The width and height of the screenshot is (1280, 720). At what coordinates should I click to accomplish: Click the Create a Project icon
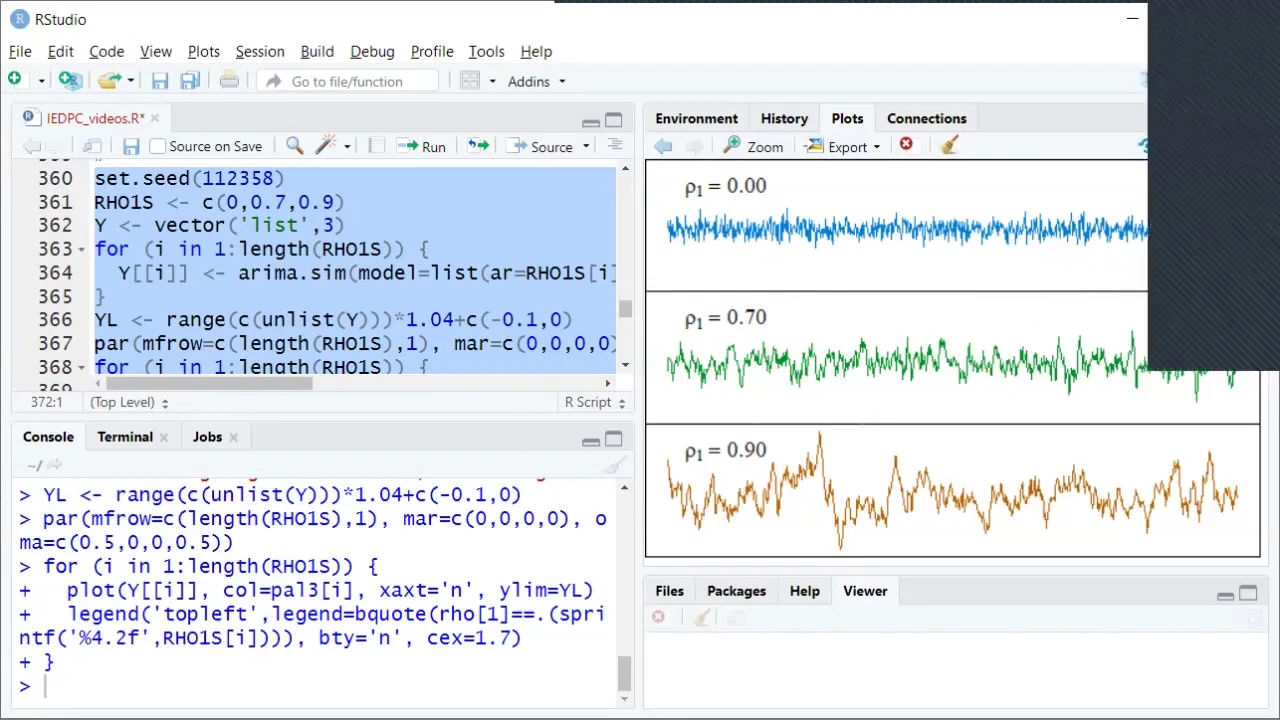coord(69,80)
